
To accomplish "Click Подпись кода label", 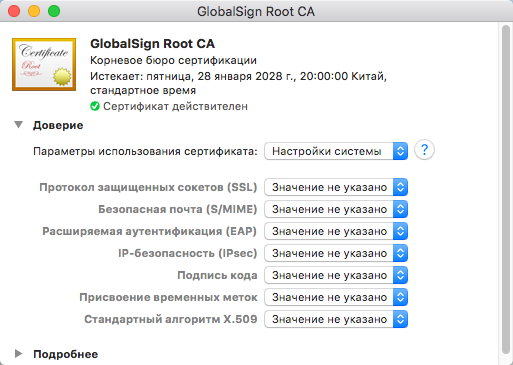I will coord(217,275).
